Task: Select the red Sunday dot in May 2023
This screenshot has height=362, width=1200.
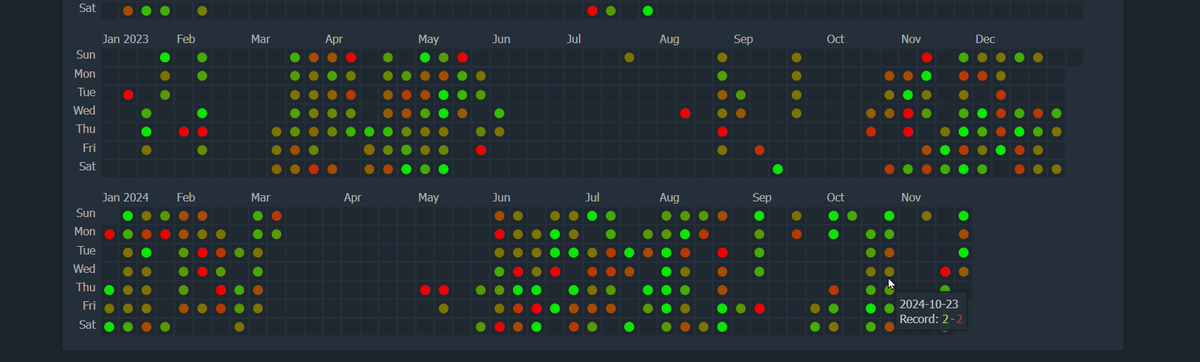Action: tap(462, 57)
